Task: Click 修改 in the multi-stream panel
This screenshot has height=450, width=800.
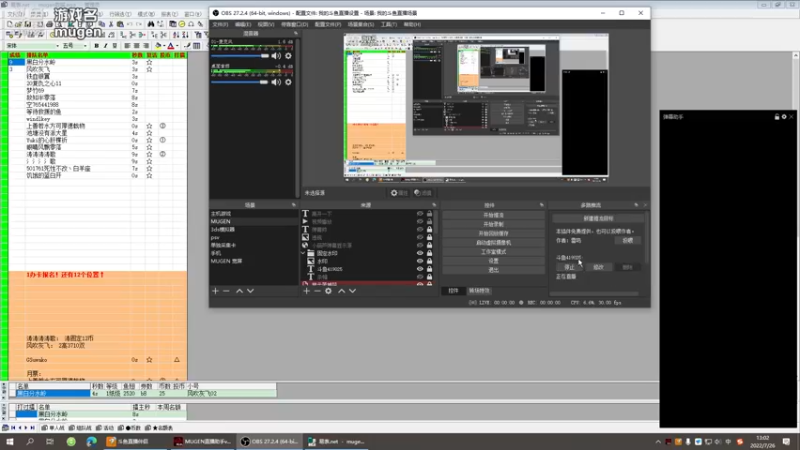Action: pos(598,267)
